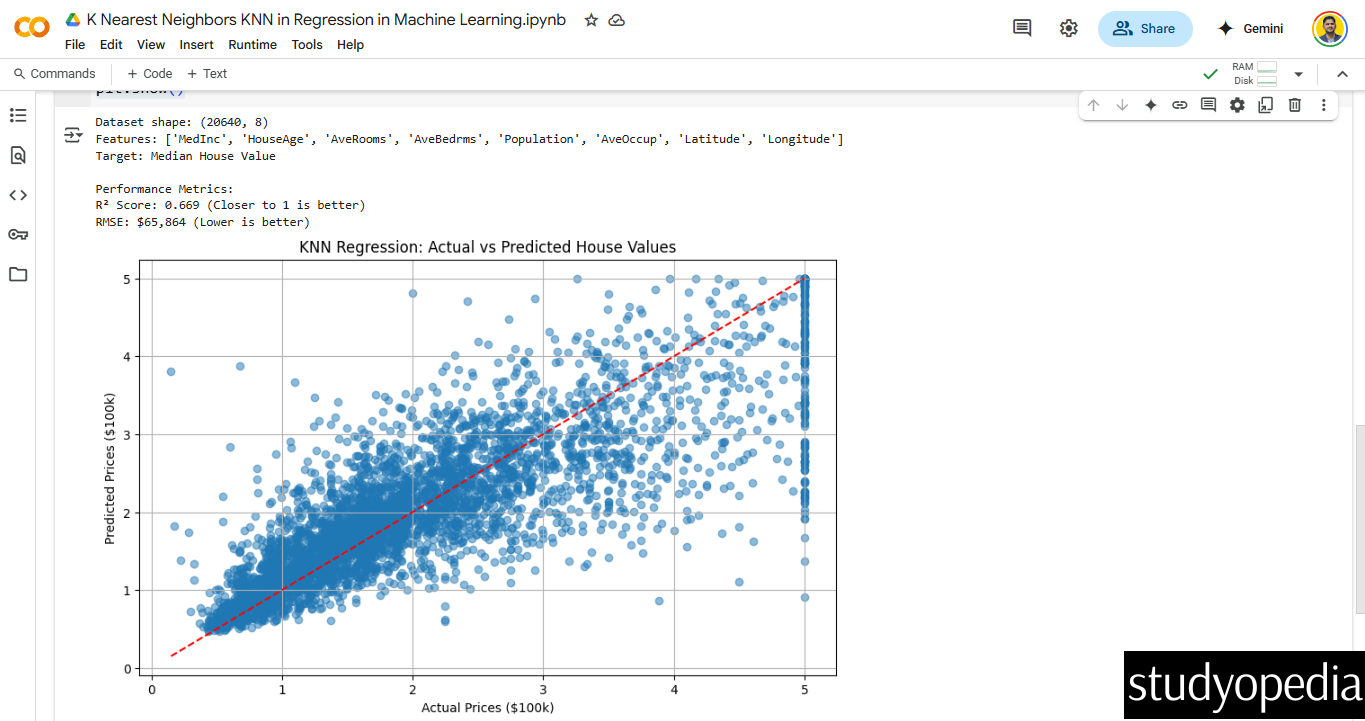
Task: Expand the RAM and Disk resources dropdown
Action: (1297, 73)
